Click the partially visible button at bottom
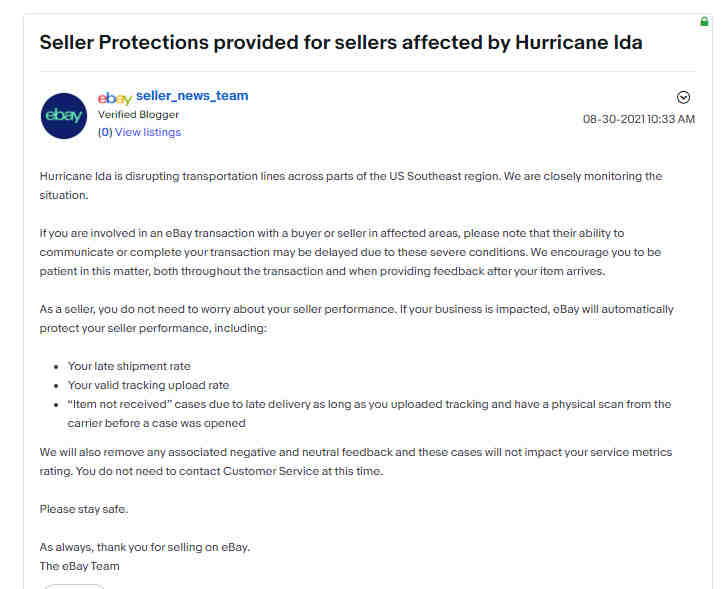This screenshot has width=724, height=589. [74, 586]
